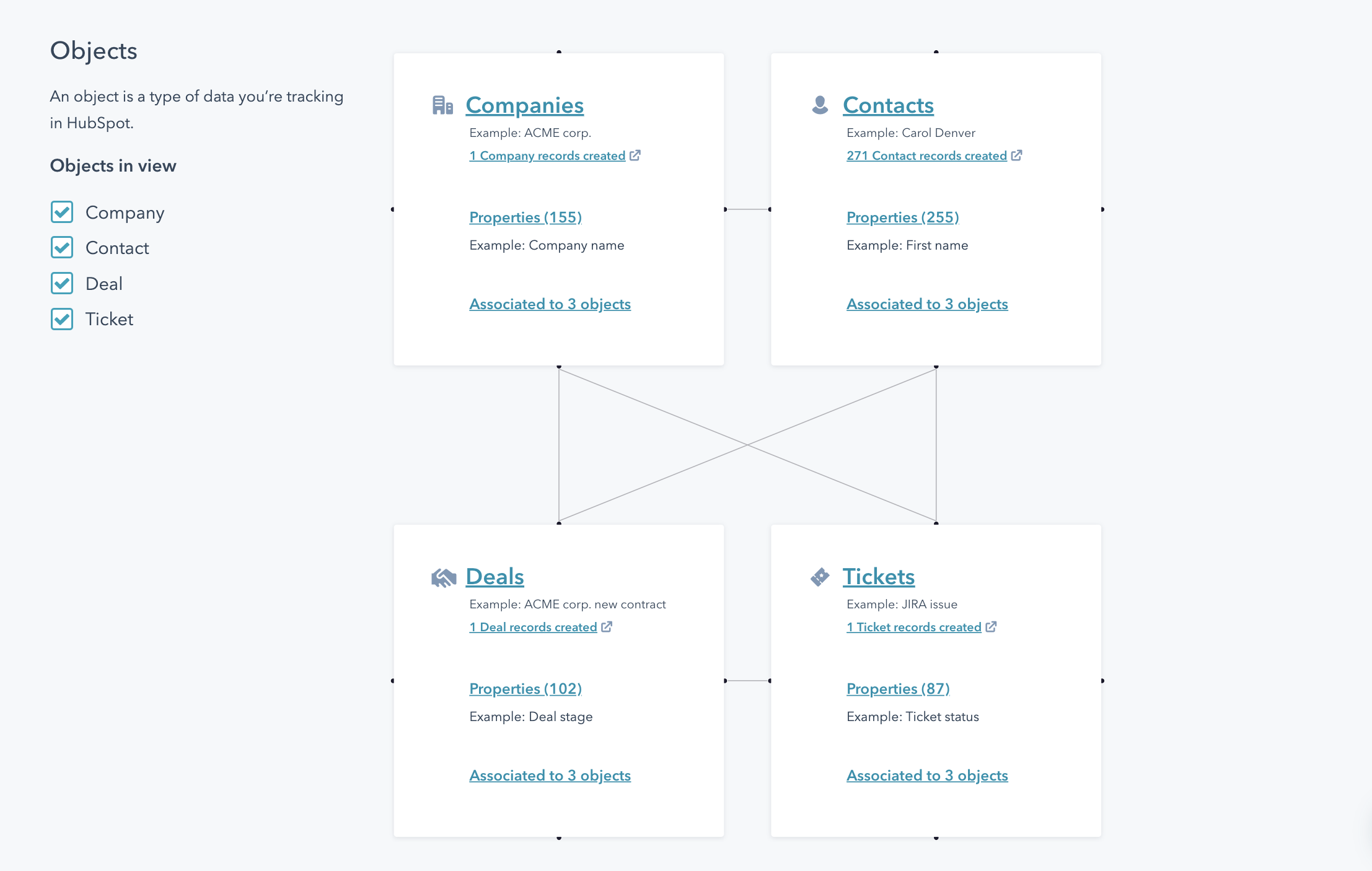The height and width of the screenshot is (871, 1372).
Task: Expand Associated to 3 objects for Tickets
Action: coord(927,775)
